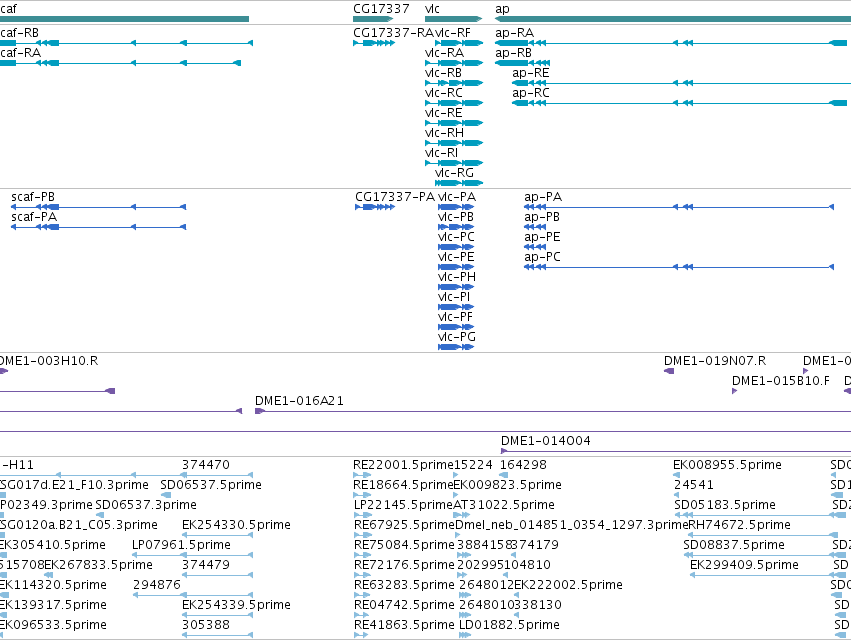Viewport: 851px width, 640px height.
Task: Select the vlc-PG protein label
Action: click(457, 337)
